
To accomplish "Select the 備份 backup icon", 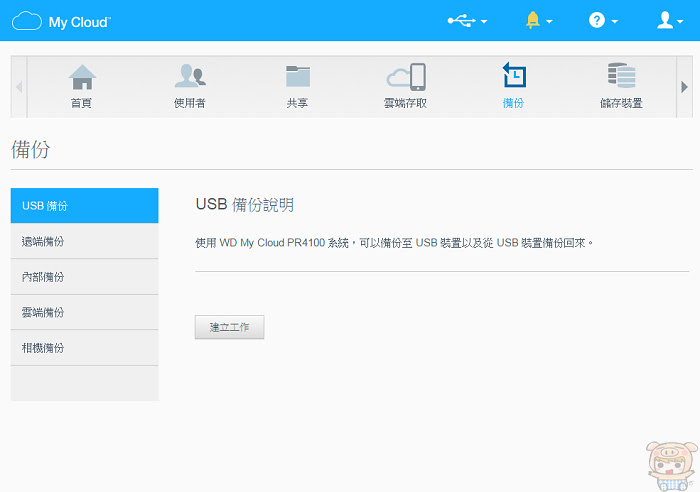I will (x=513, y=75).
